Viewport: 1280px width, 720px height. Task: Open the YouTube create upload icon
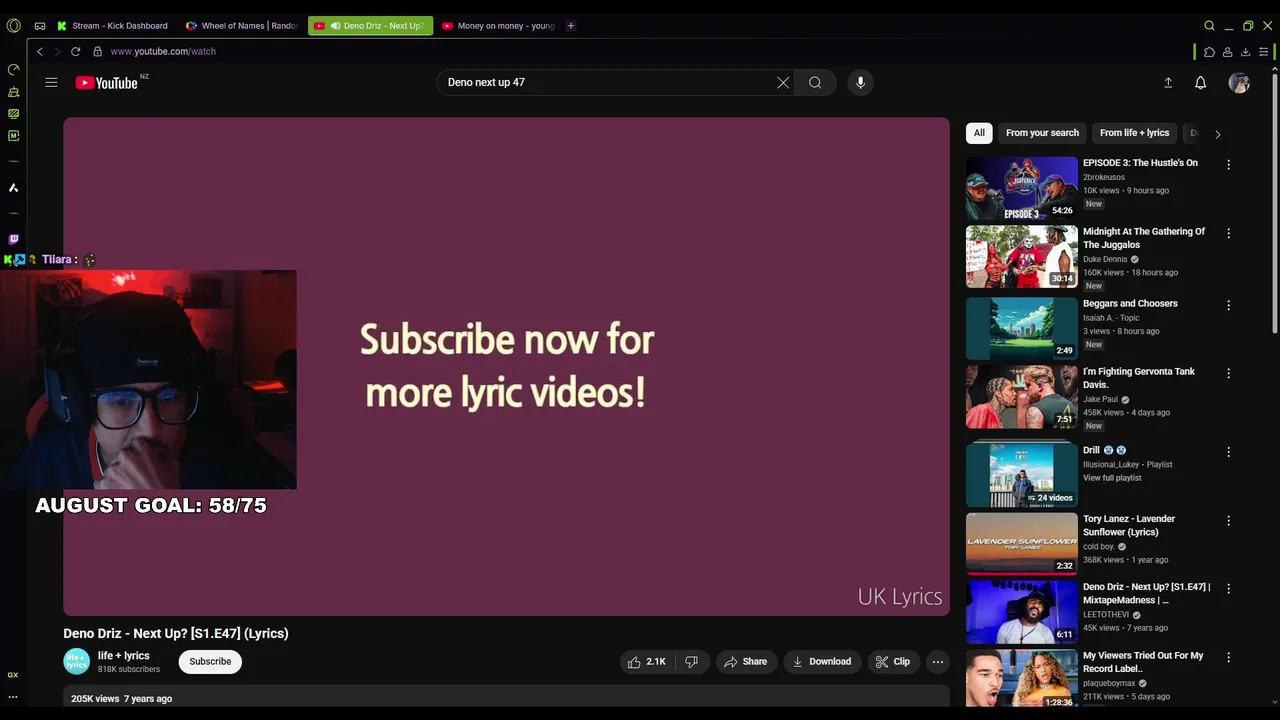(1168, 83)
